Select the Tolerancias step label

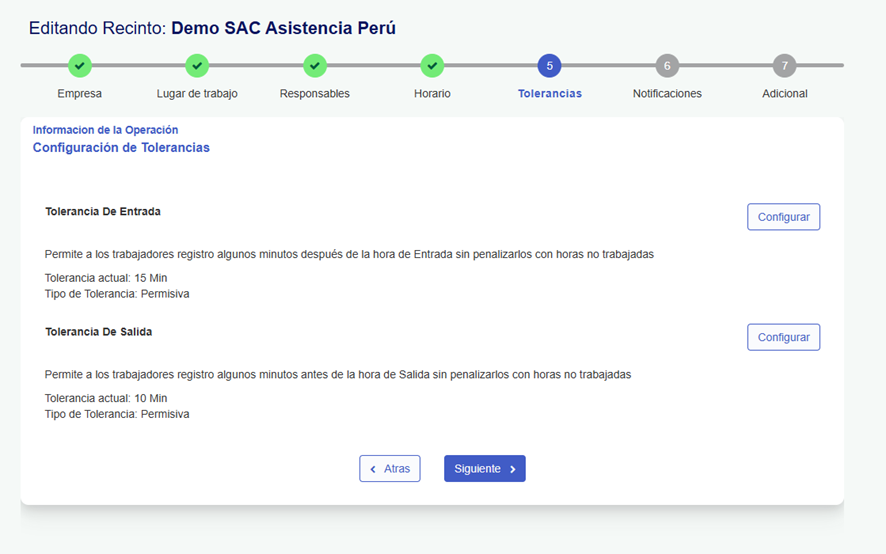tap(549, 94)
